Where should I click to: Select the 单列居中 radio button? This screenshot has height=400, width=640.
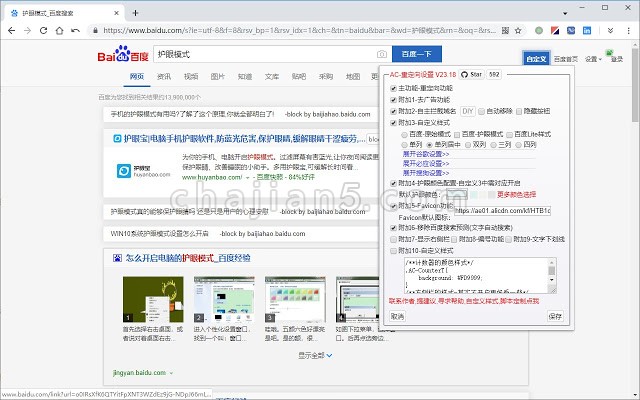429,145
